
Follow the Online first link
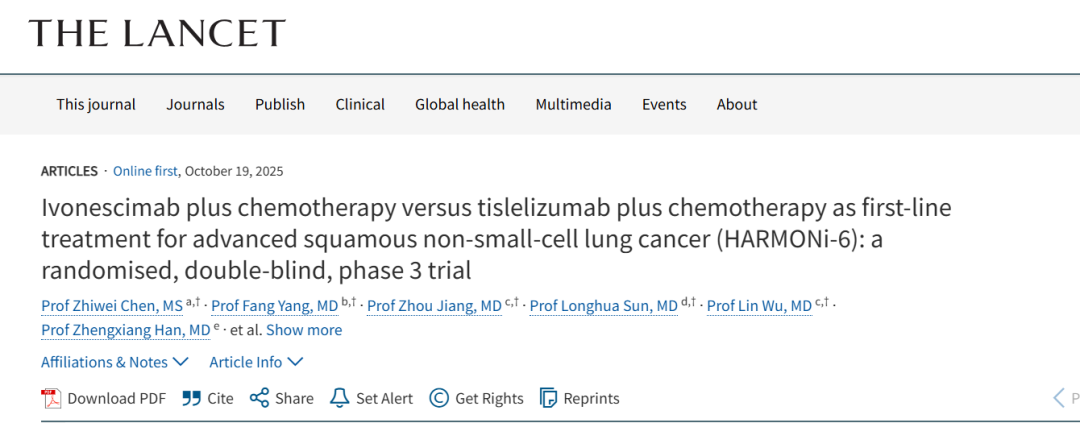click(146, 171)
